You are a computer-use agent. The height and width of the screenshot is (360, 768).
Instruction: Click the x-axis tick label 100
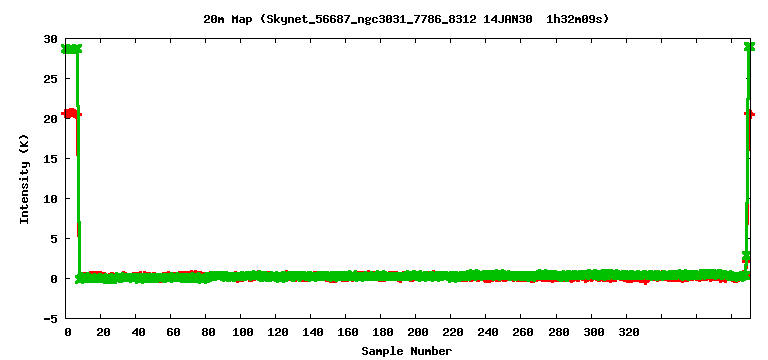(x=243, y=332)
